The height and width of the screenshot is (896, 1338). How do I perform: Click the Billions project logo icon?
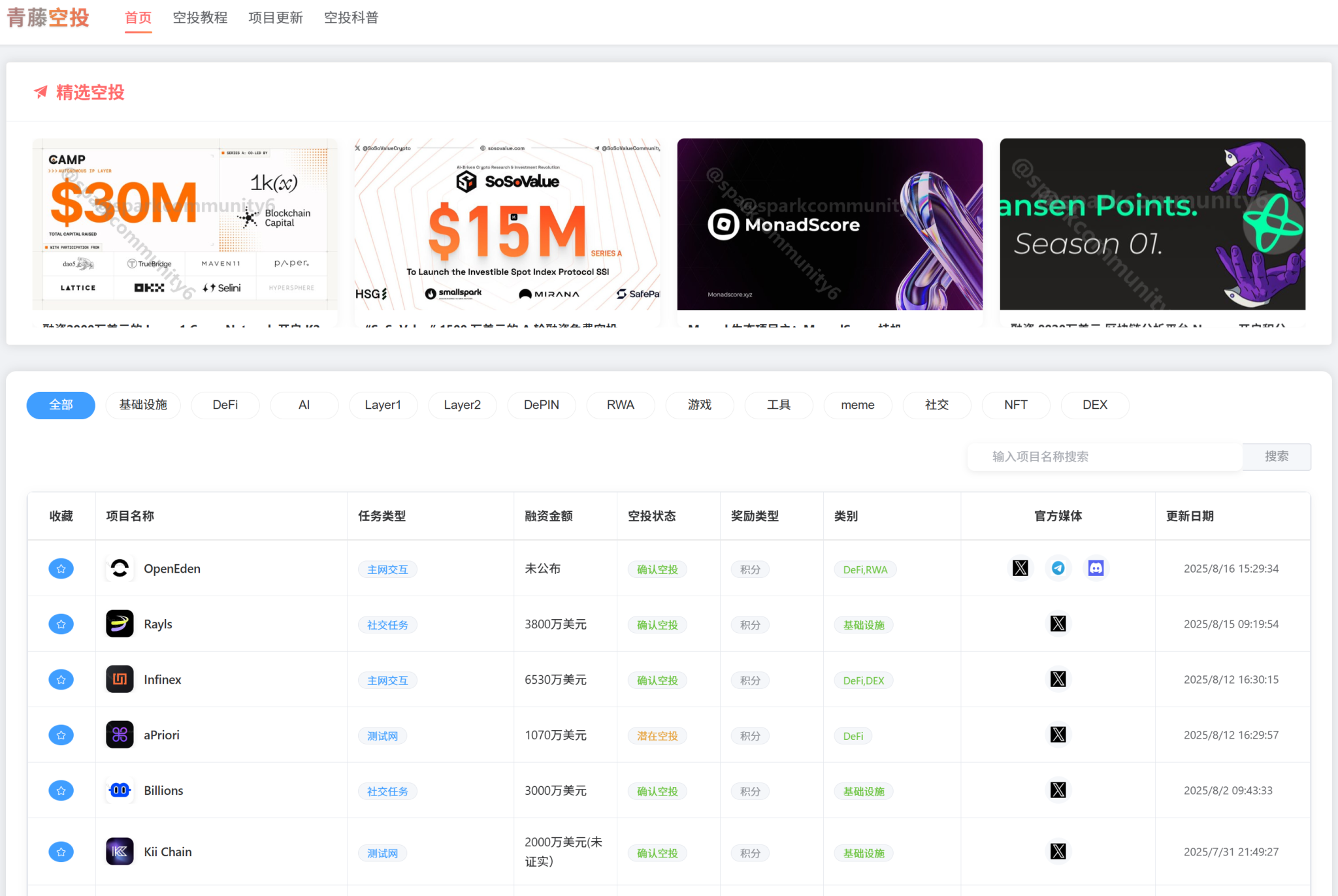pos(120,790)
